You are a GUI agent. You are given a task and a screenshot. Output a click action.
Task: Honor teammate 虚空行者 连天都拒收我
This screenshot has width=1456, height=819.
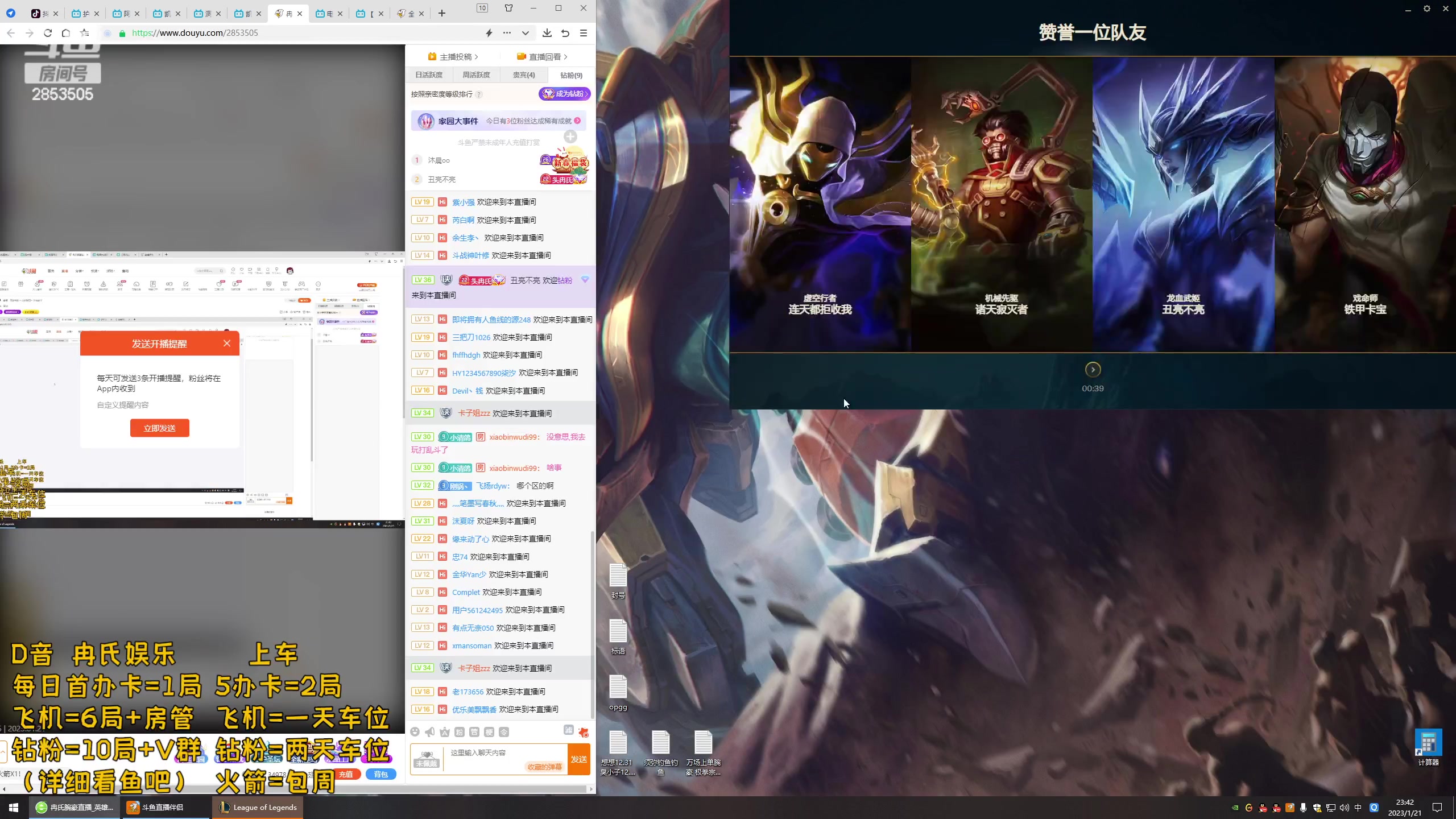point(820,205)
